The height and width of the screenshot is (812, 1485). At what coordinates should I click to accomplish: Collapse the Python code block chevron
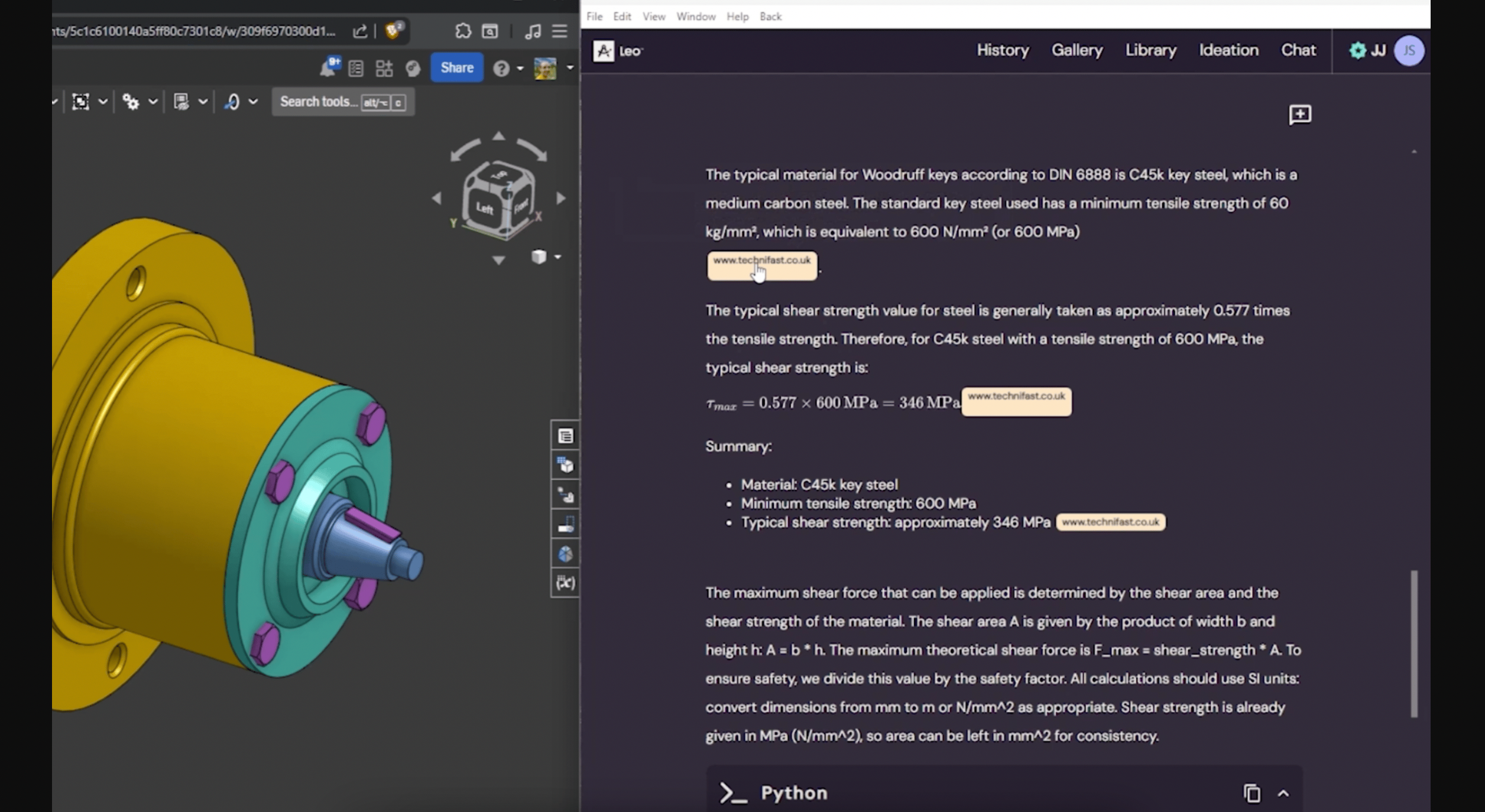pyautogui.click(x=1283, y=793)
